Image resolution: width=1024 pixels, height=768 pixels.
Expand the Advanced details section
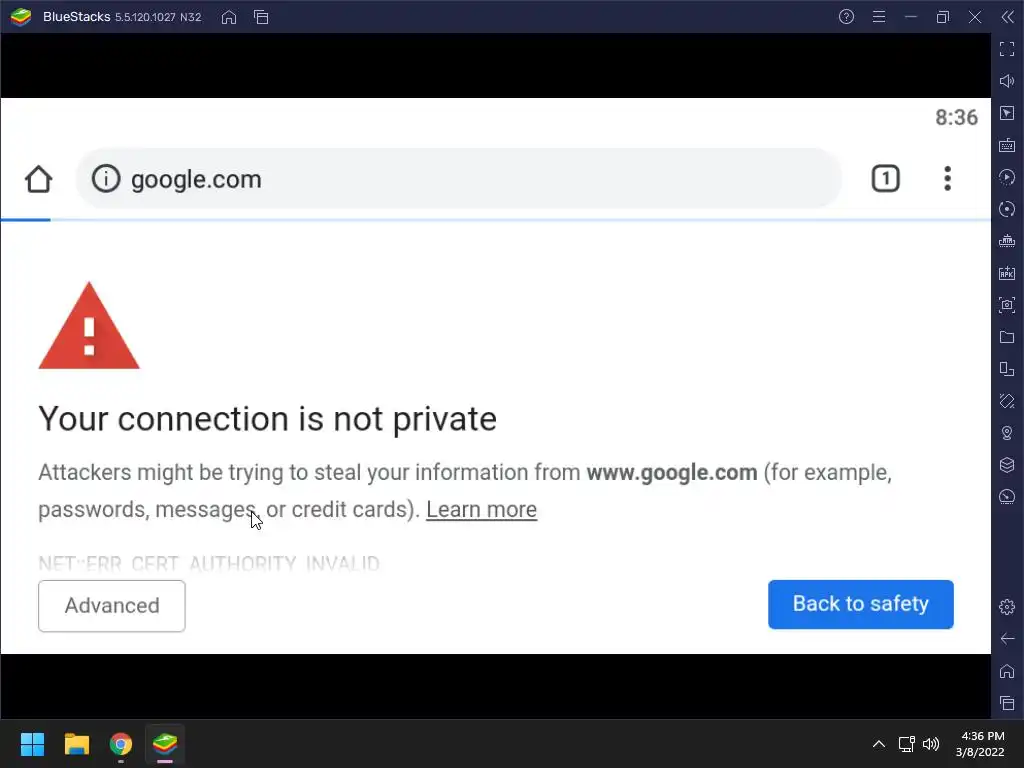[112, 606]
